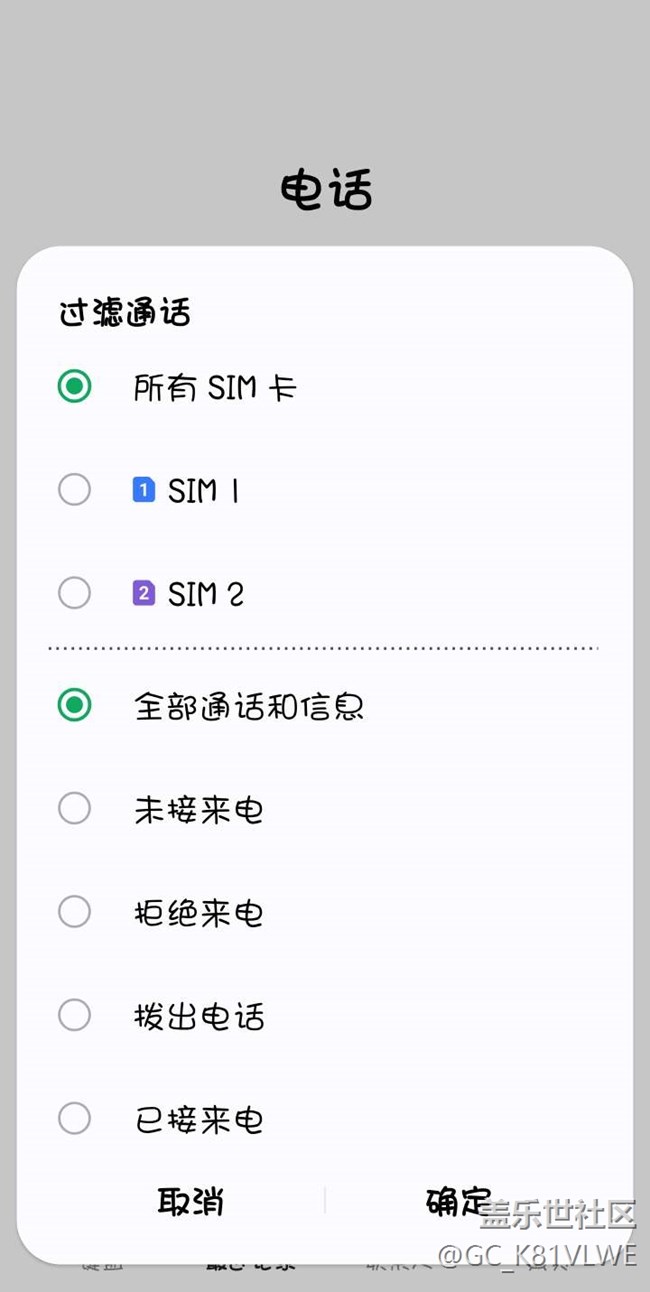Image resolution: width=650 pixels, height=1292 pixels.
Task: Switch to the 最近记录 bottom tab
Action: coord(250,1264)
